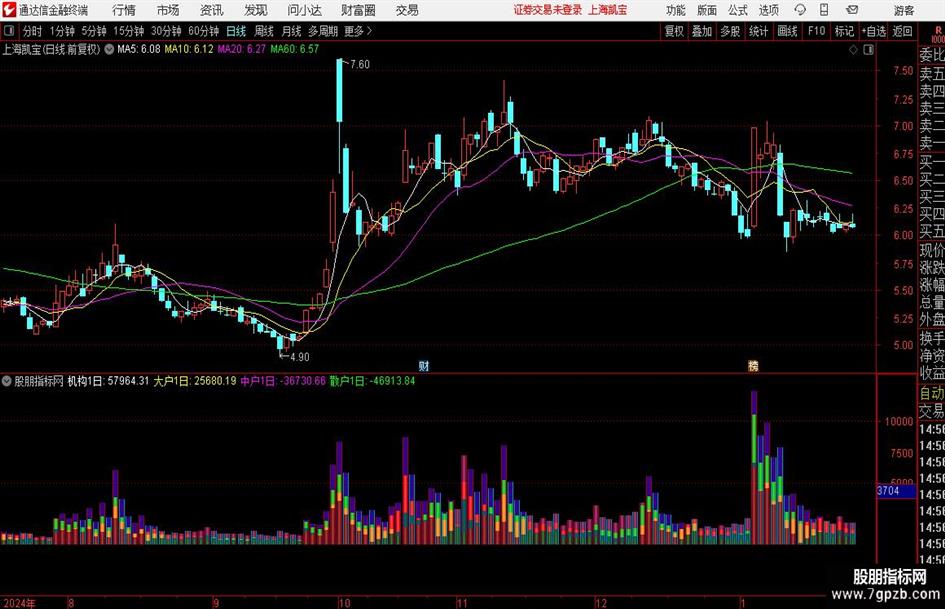Open the 公式 formula menu
This screenshot has width=945, height=609.
point(738,10)
